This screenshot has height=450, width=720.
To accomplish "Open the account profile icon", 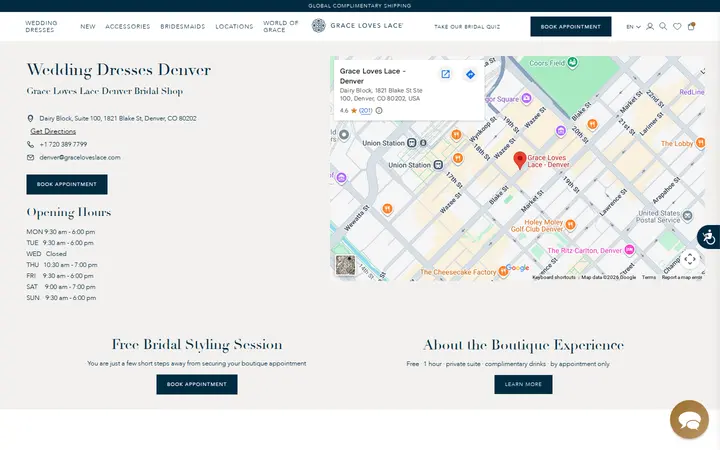I will (x=650, y=27).
